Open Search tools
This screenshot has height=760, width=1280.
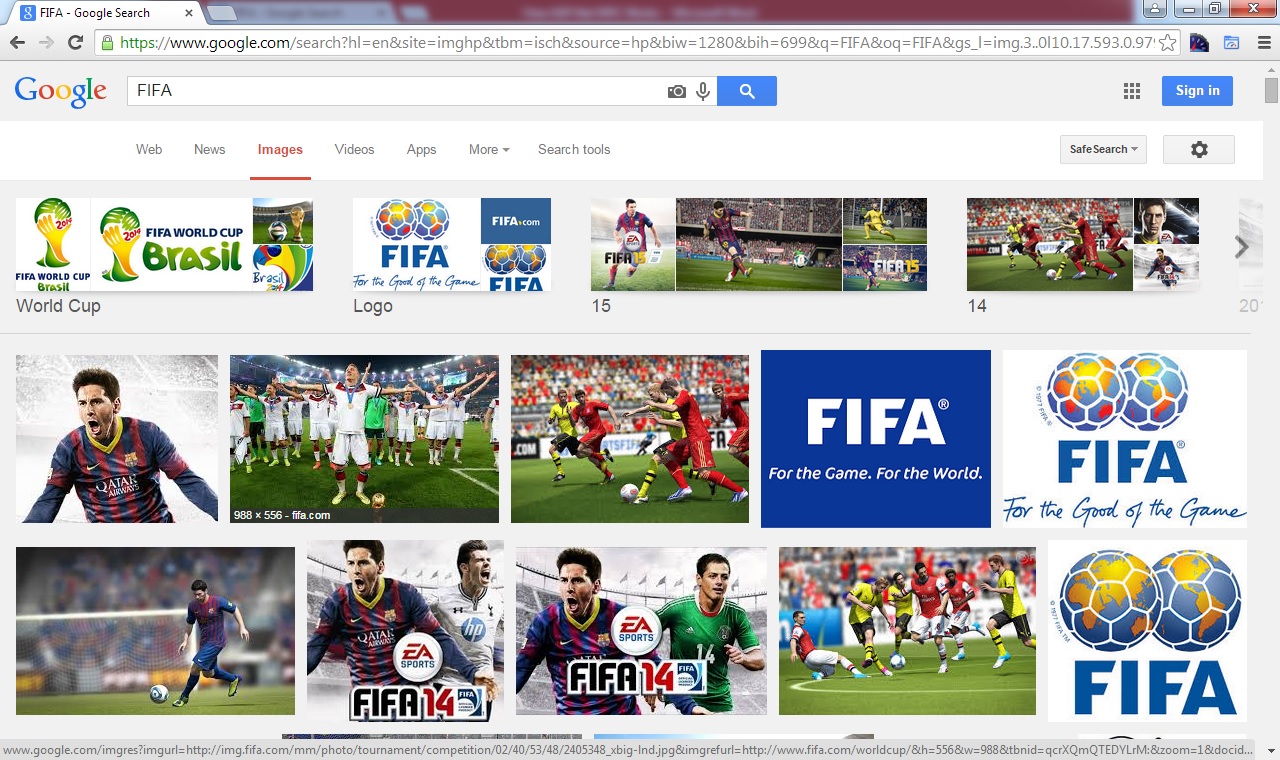(574, 149)
